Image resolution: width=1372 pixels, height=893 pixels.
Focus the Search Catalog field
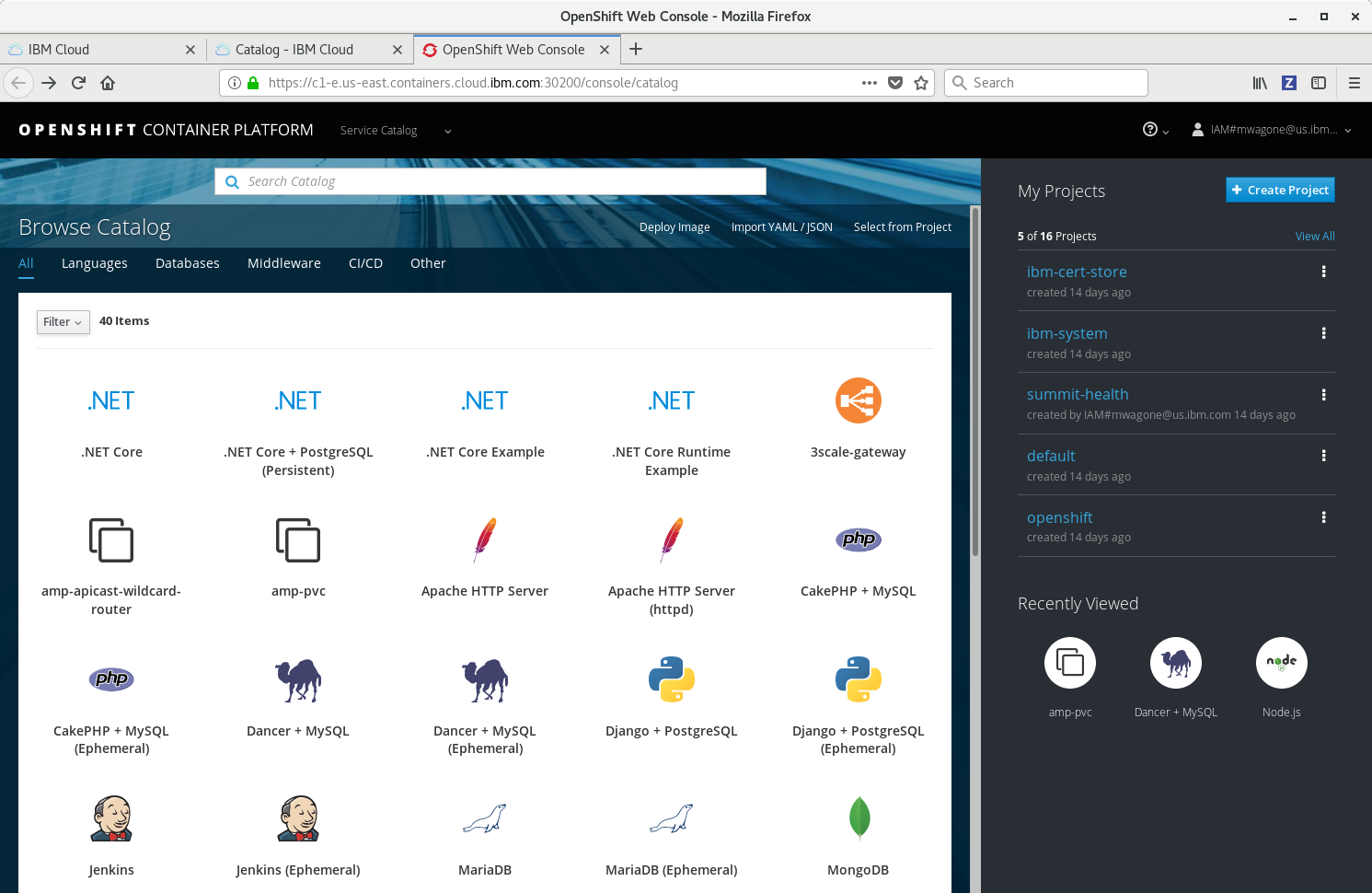tap(490, 181)
